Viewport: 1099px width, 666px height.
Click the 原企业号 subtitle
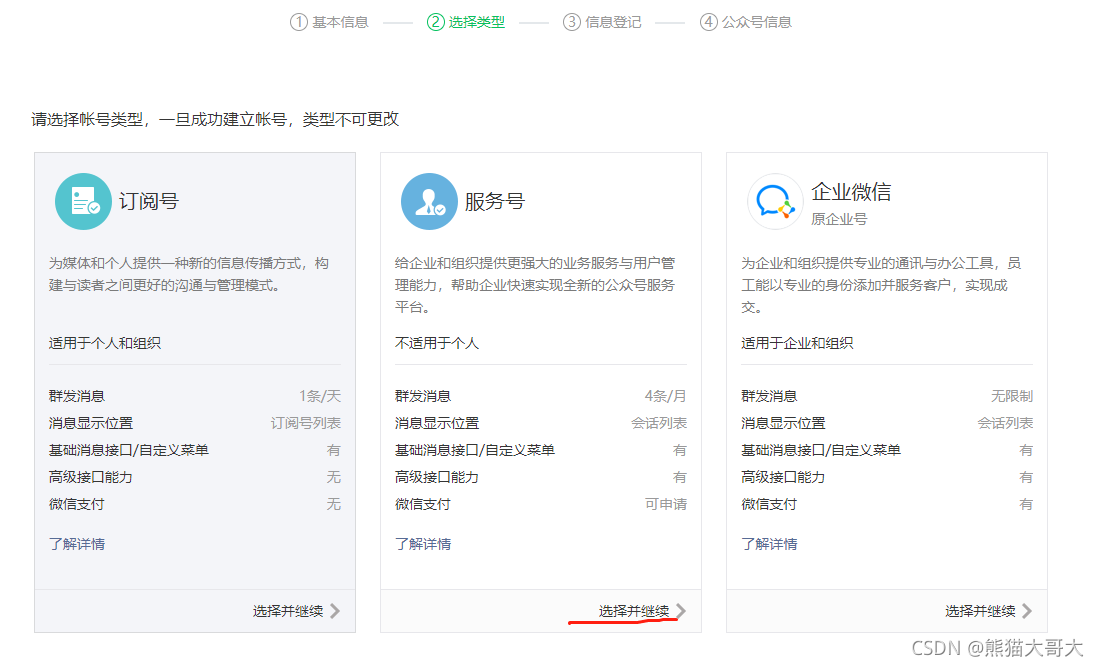tap(839, 219)
